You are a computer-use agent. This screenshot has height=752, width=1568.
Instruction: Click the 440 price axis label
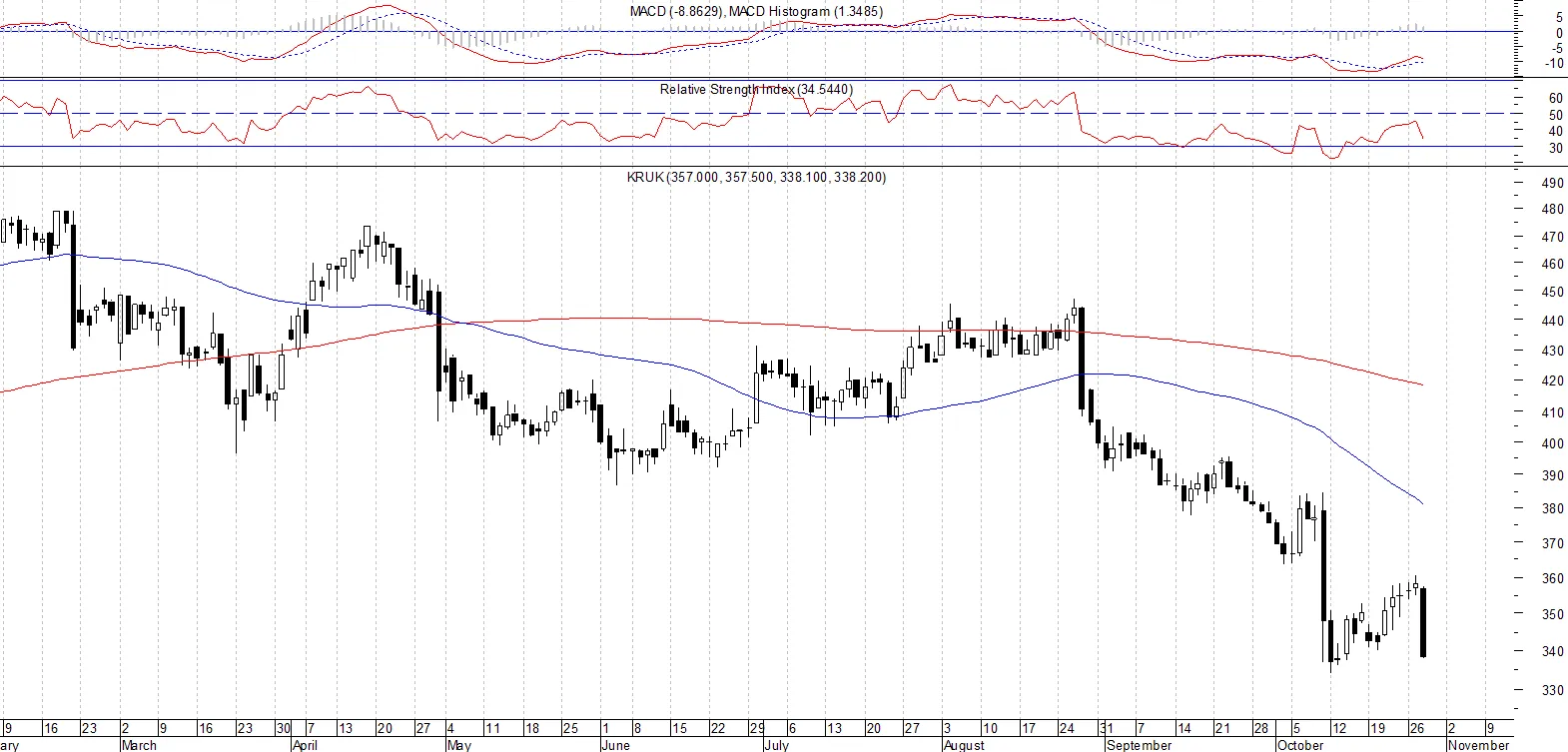(x=1553, y=321)
